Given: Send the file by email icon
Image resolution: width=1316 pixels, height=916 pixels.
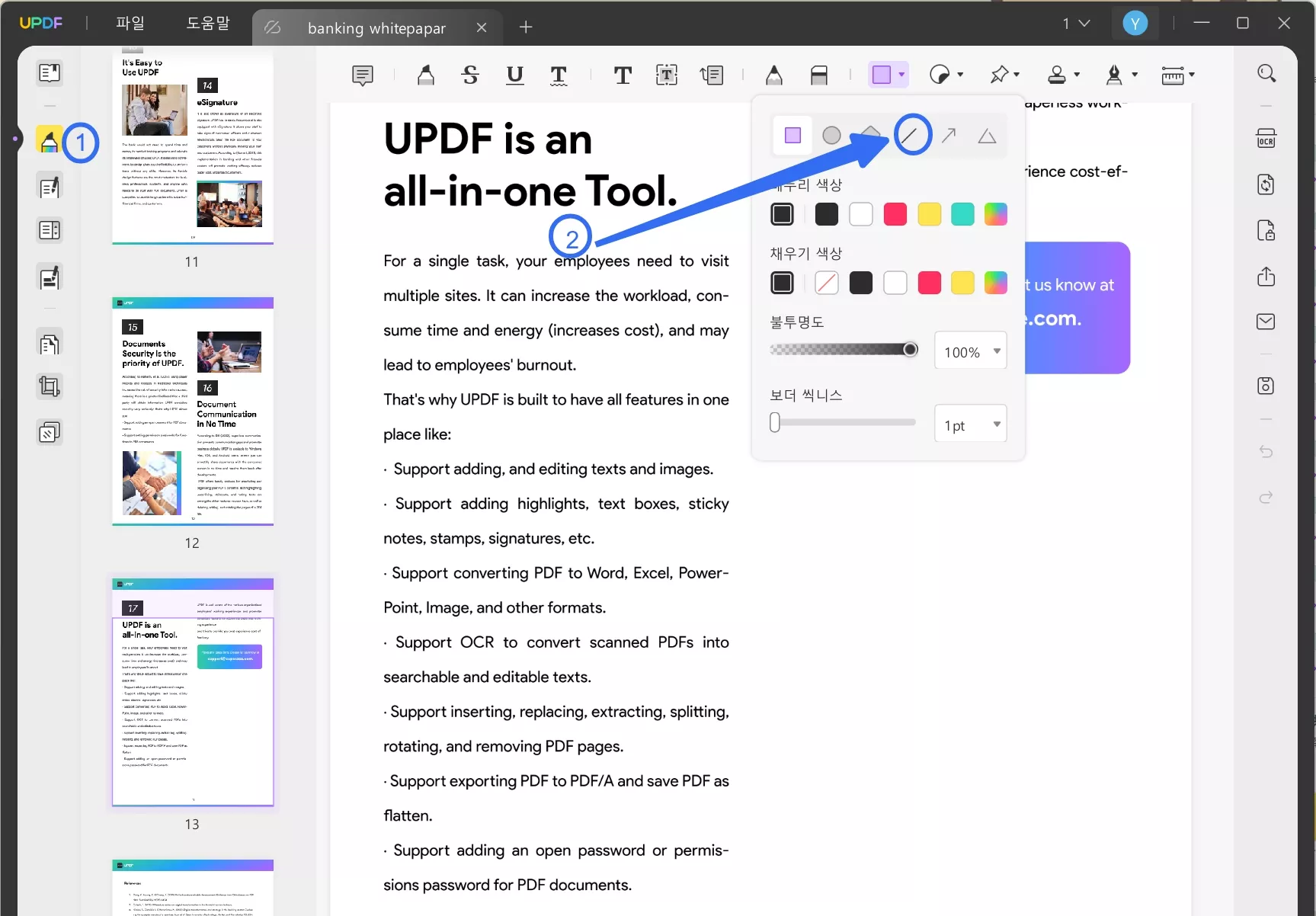Looking at the screenshot, I should [1266, 322].
